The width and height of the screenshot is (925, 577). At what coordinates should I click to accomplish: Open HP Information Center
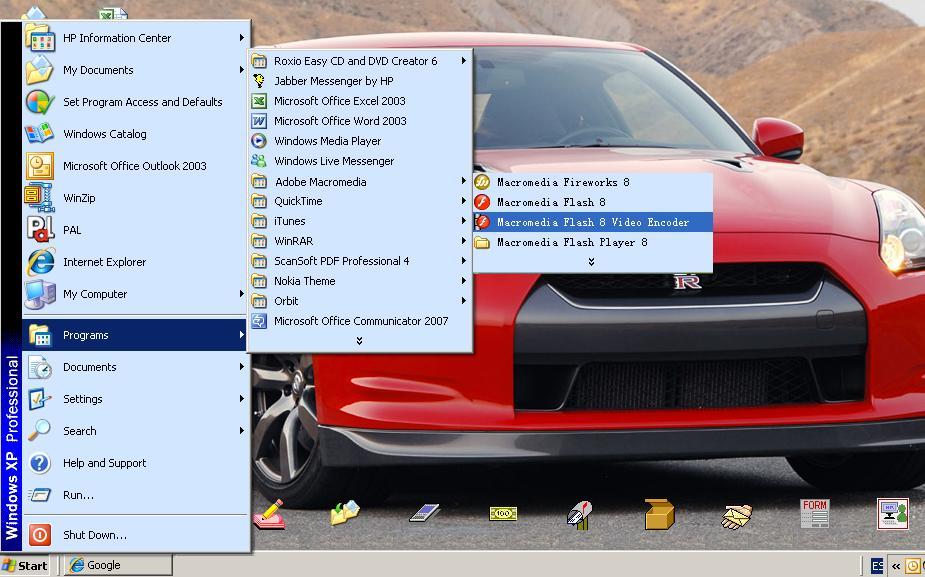coord(135,38)
